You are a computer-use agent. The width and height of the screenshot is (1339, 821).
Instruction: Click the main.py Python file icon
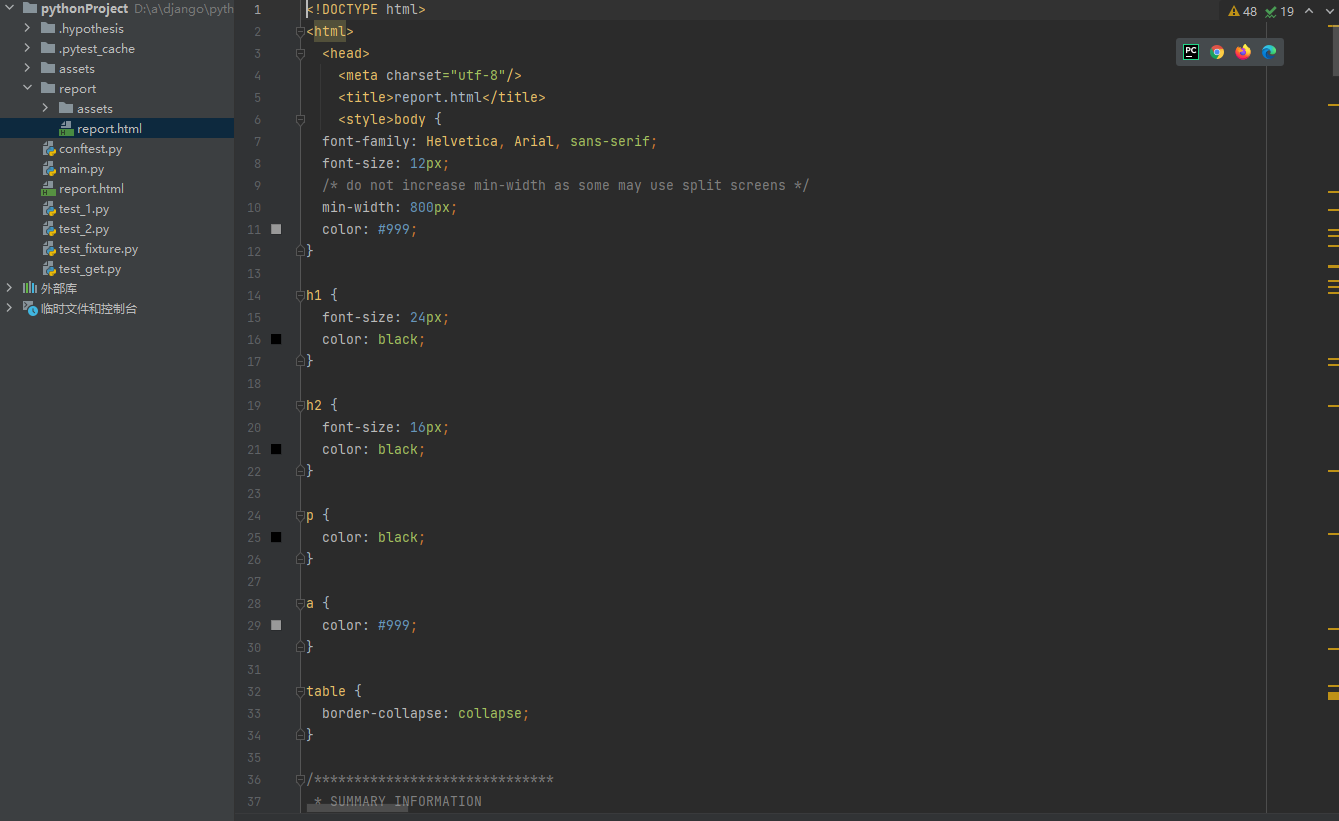(48, 168)
